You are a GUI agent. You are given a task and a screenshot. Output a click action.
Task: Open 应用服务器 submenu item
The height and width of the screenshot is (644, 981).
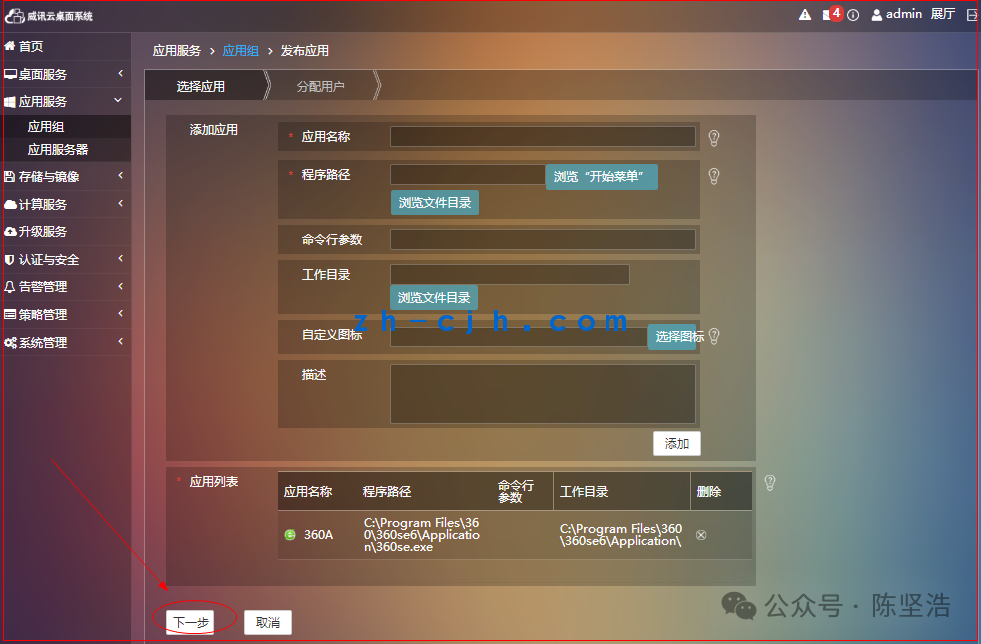point(66,150)
